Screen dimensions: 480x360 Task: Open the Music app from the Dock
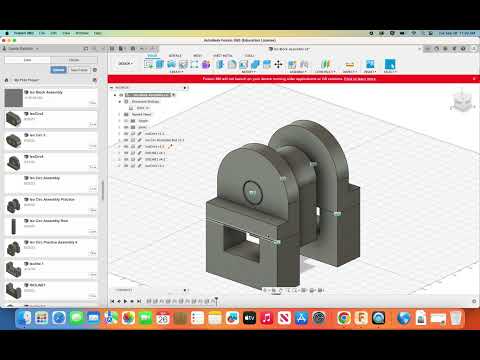pos(267,318)
